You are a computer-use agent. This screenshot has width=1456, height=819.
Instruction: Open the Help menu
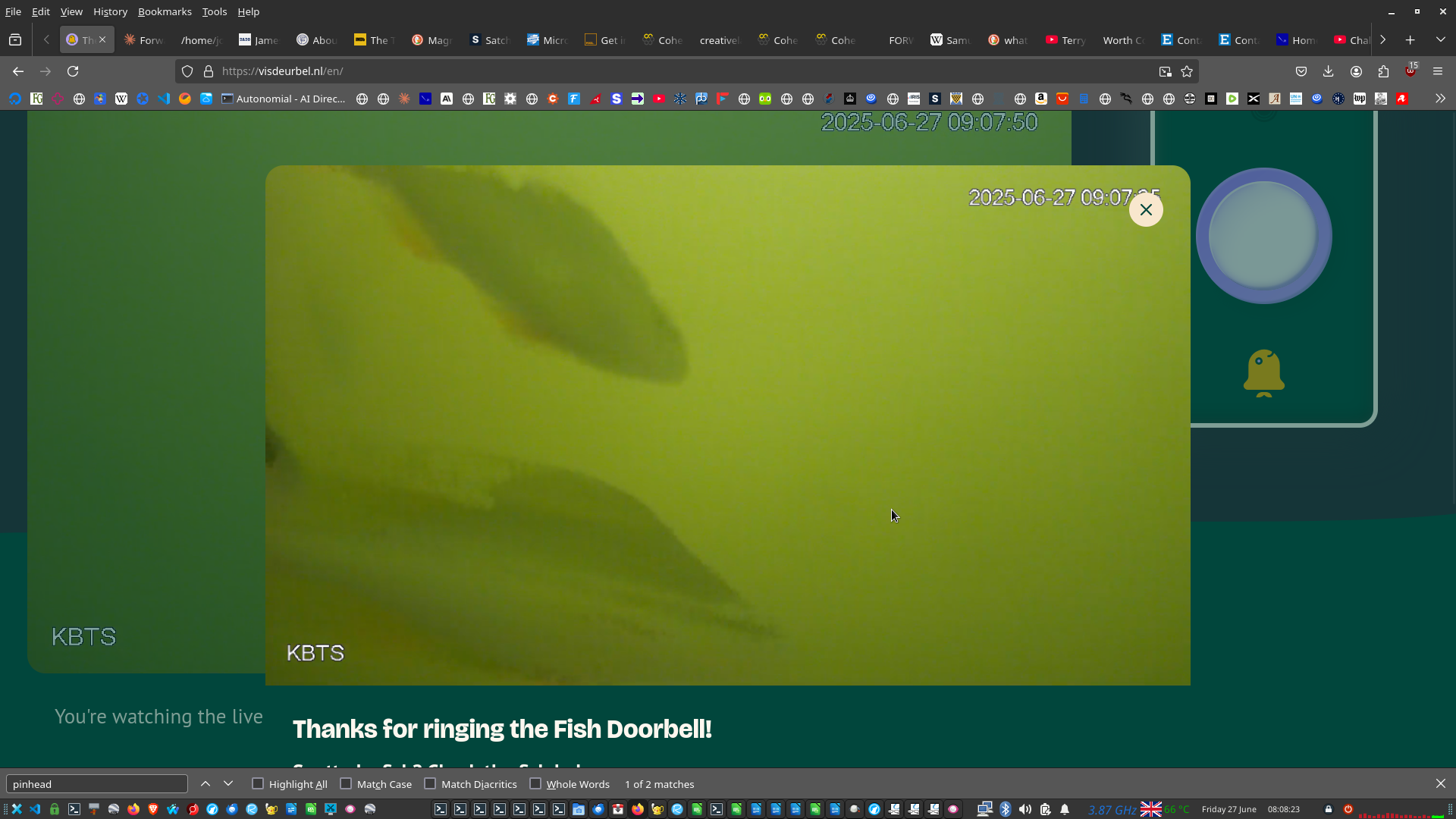[249, 11]
